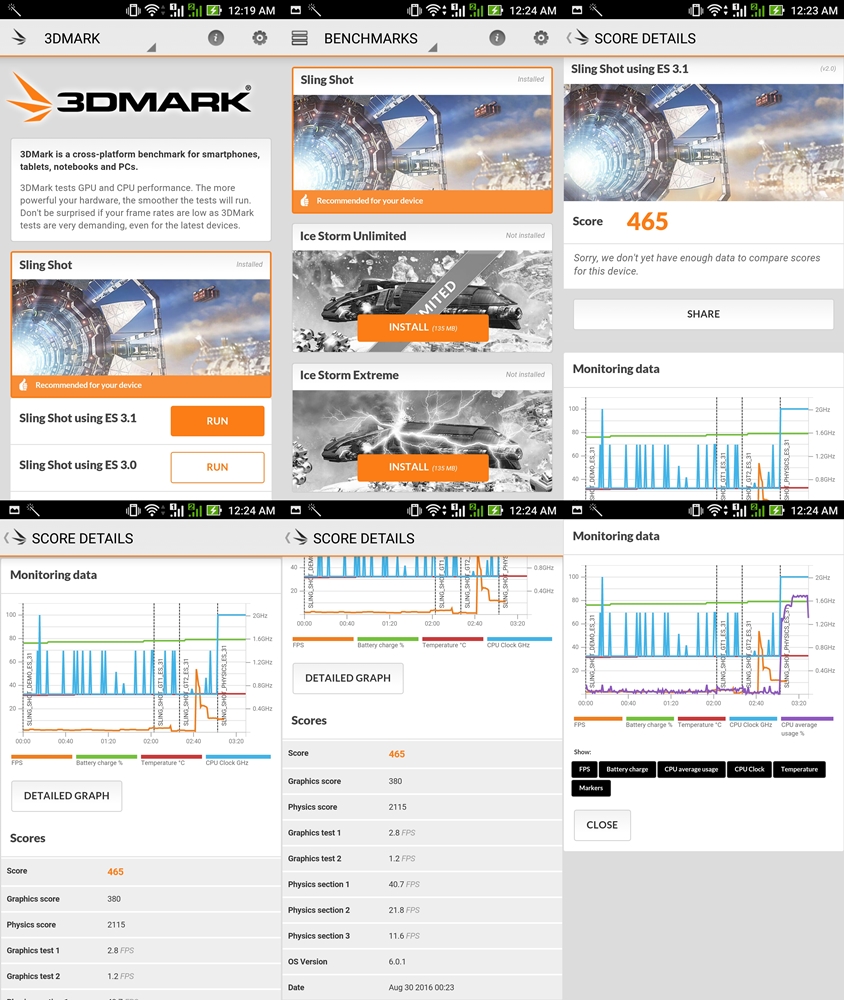Toggle CPU average usage series button

pyautogui.click(x=692, y=769)
